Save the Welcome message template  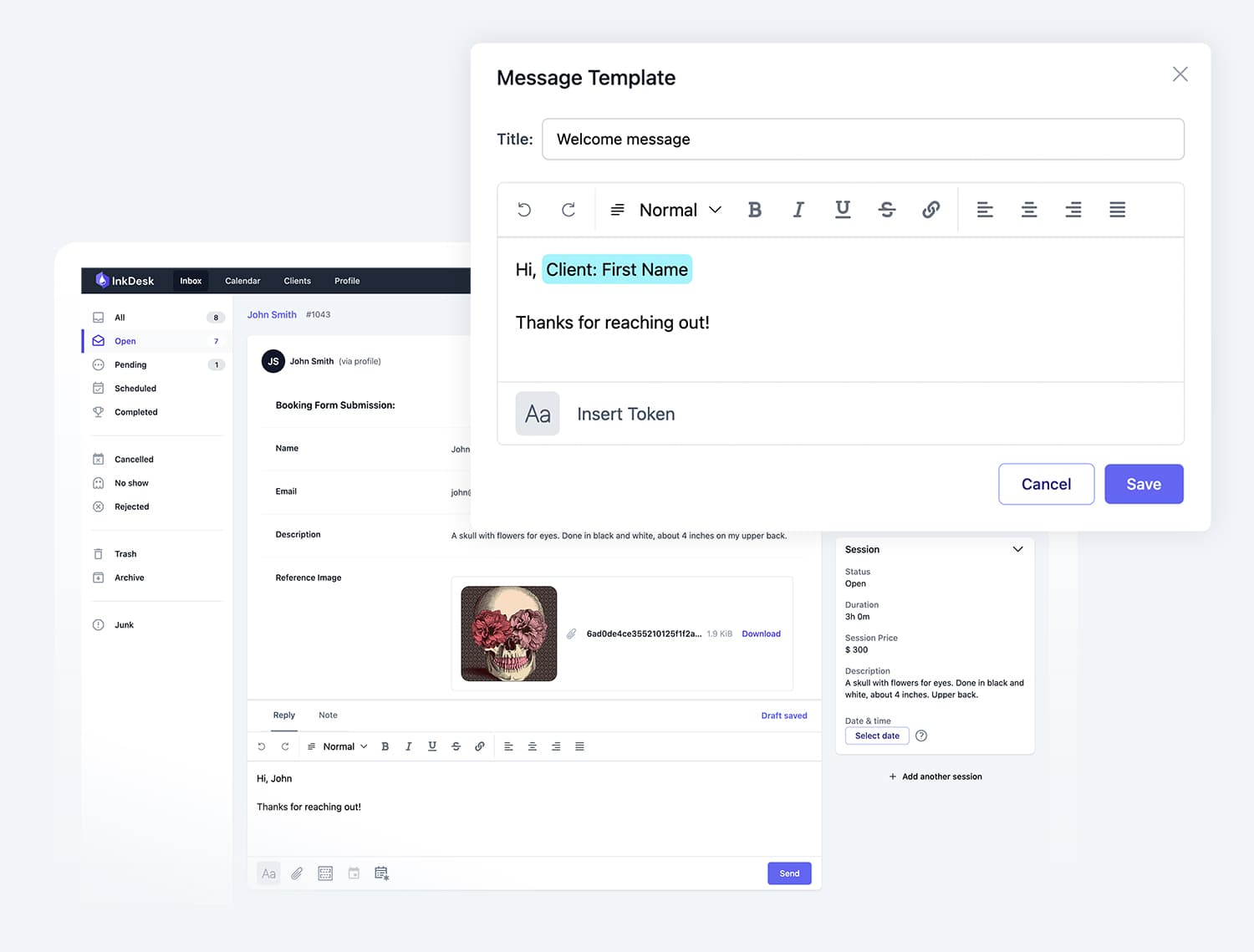(1144, 484)
